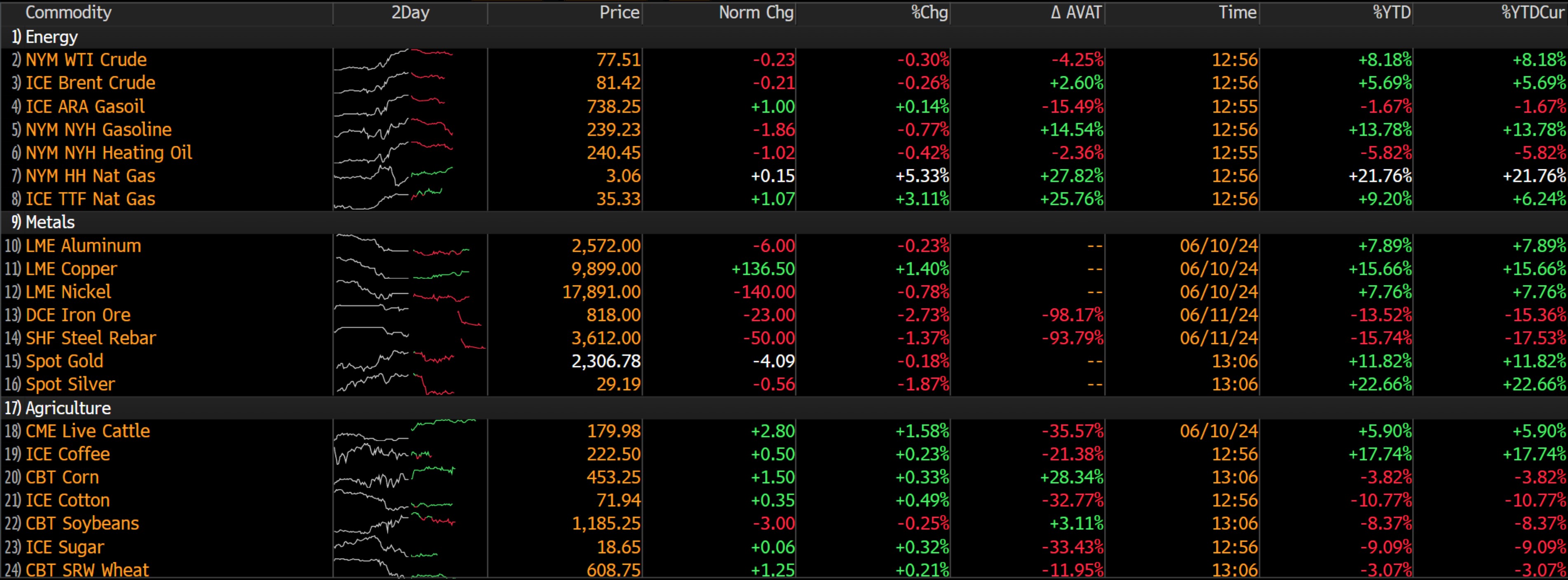Select the Δ AVAT column header

[x=1076, y=12]
